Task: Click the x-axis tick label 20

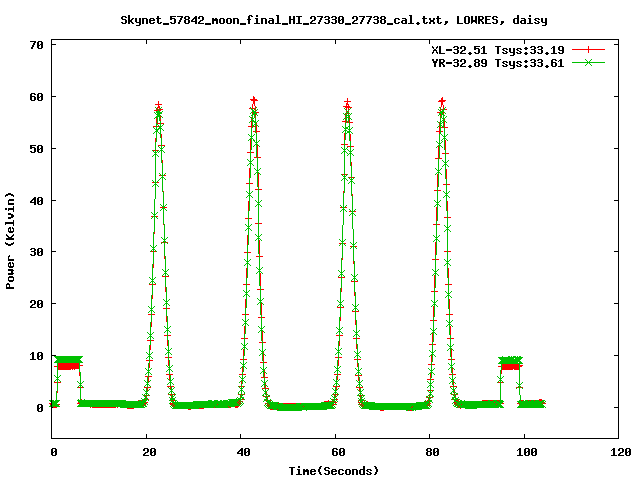Action: pos(149,452)
